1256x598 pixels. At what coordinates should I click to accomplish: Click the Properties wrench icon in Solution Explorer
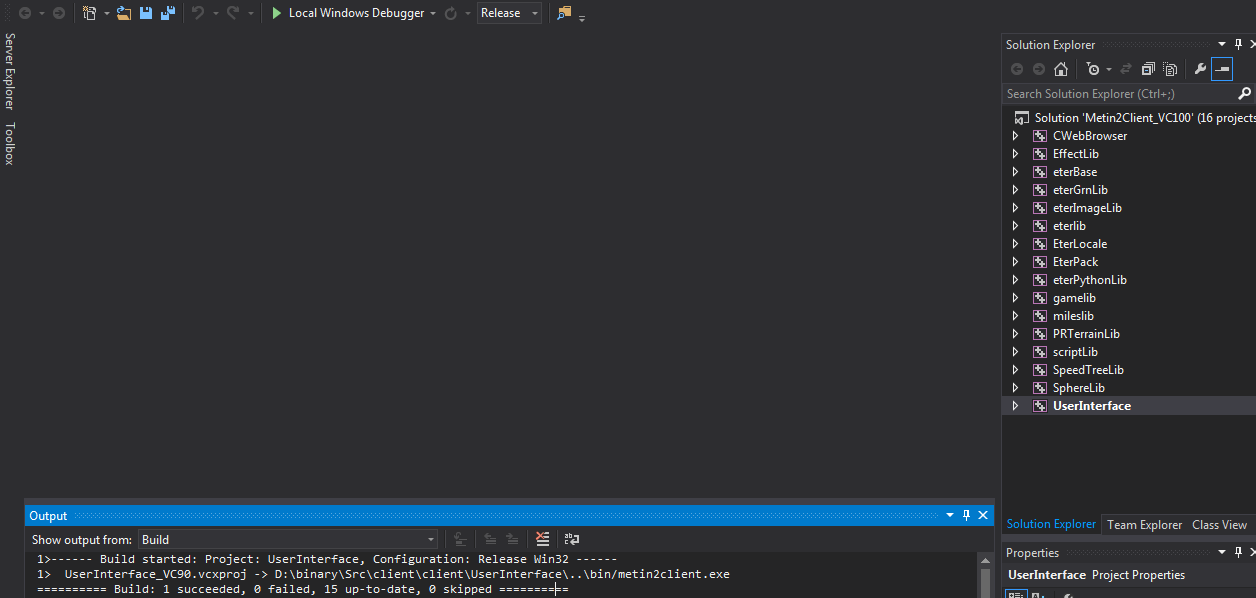pos(1200,69)
